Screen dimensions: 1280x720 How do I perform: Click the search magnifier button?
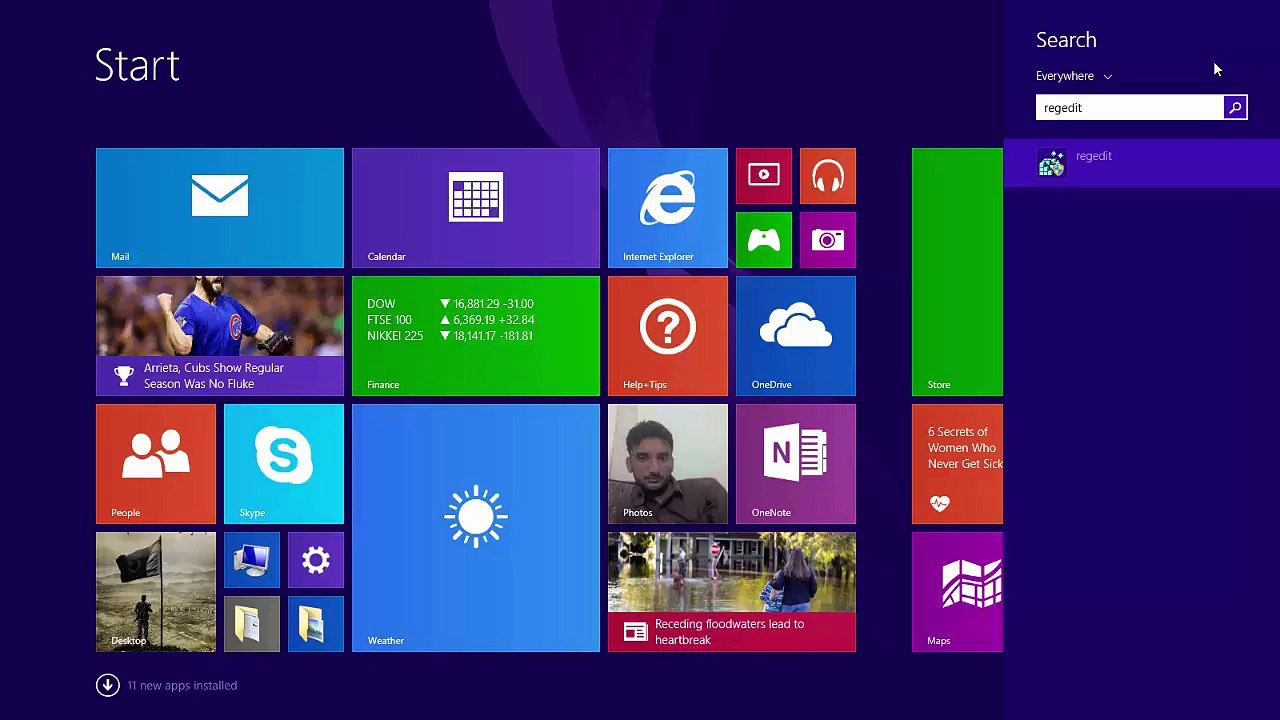point(1235,108)
